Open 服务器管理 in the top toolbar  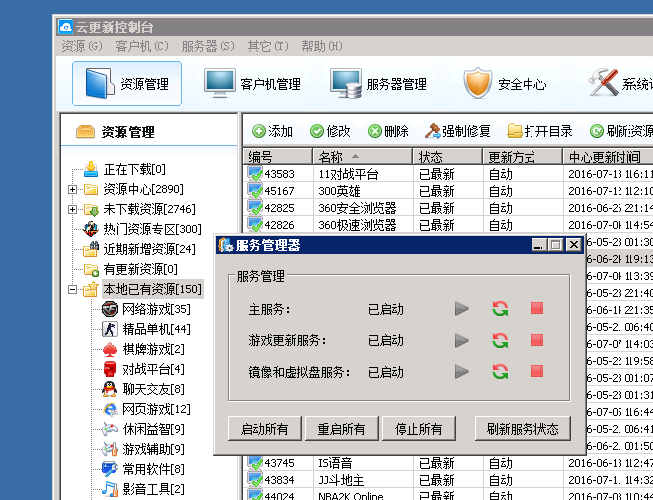click(379, 84)
